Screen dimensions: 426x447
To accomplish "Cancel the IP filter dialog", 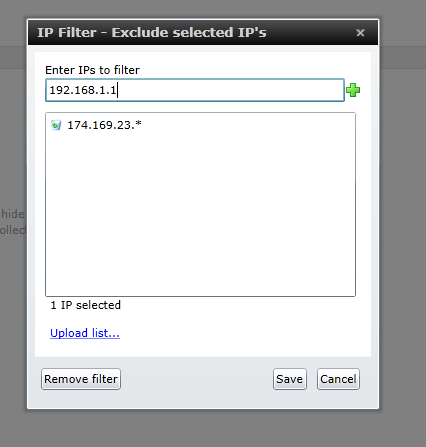I will pyautogui.click(x=338, y=379).
